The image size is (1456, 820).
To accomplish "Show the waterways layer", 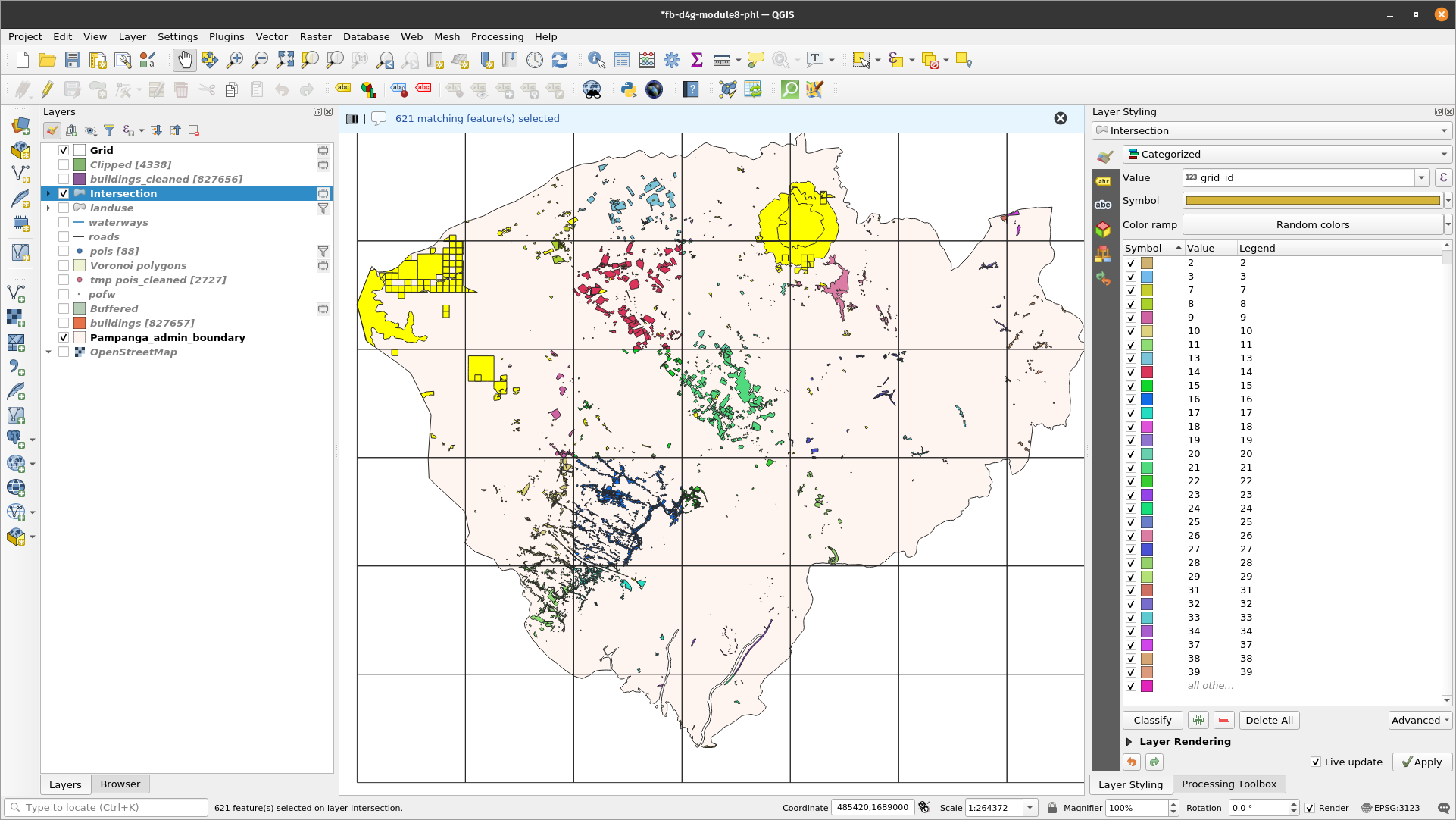I will pos(64,222).
